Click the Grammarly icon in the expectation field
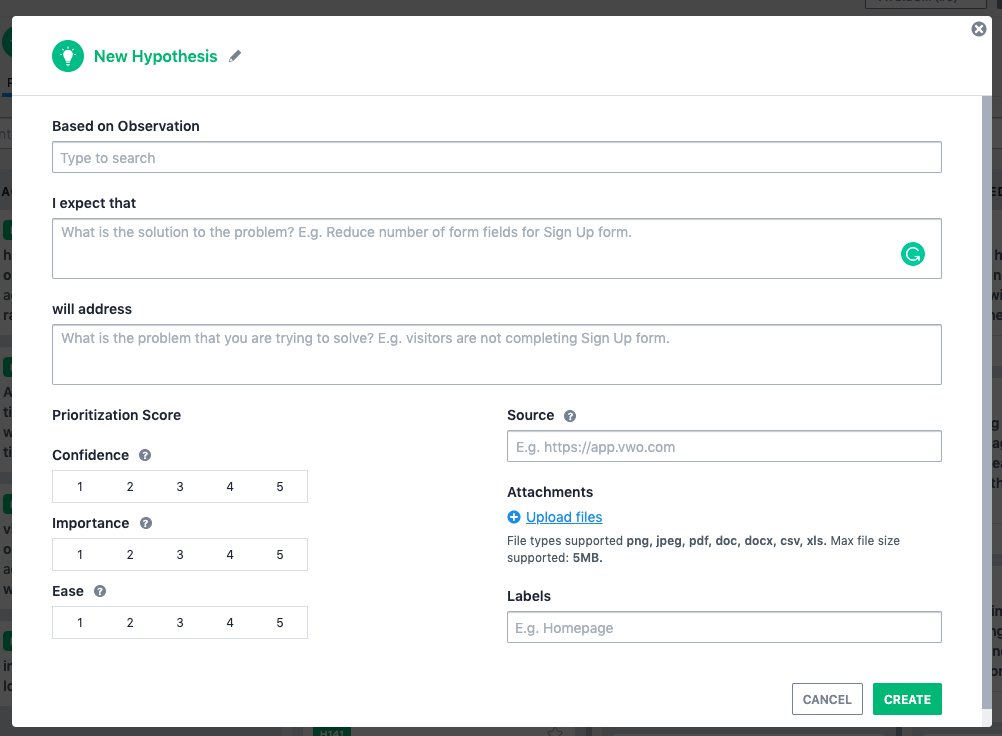 click(912, 254)
